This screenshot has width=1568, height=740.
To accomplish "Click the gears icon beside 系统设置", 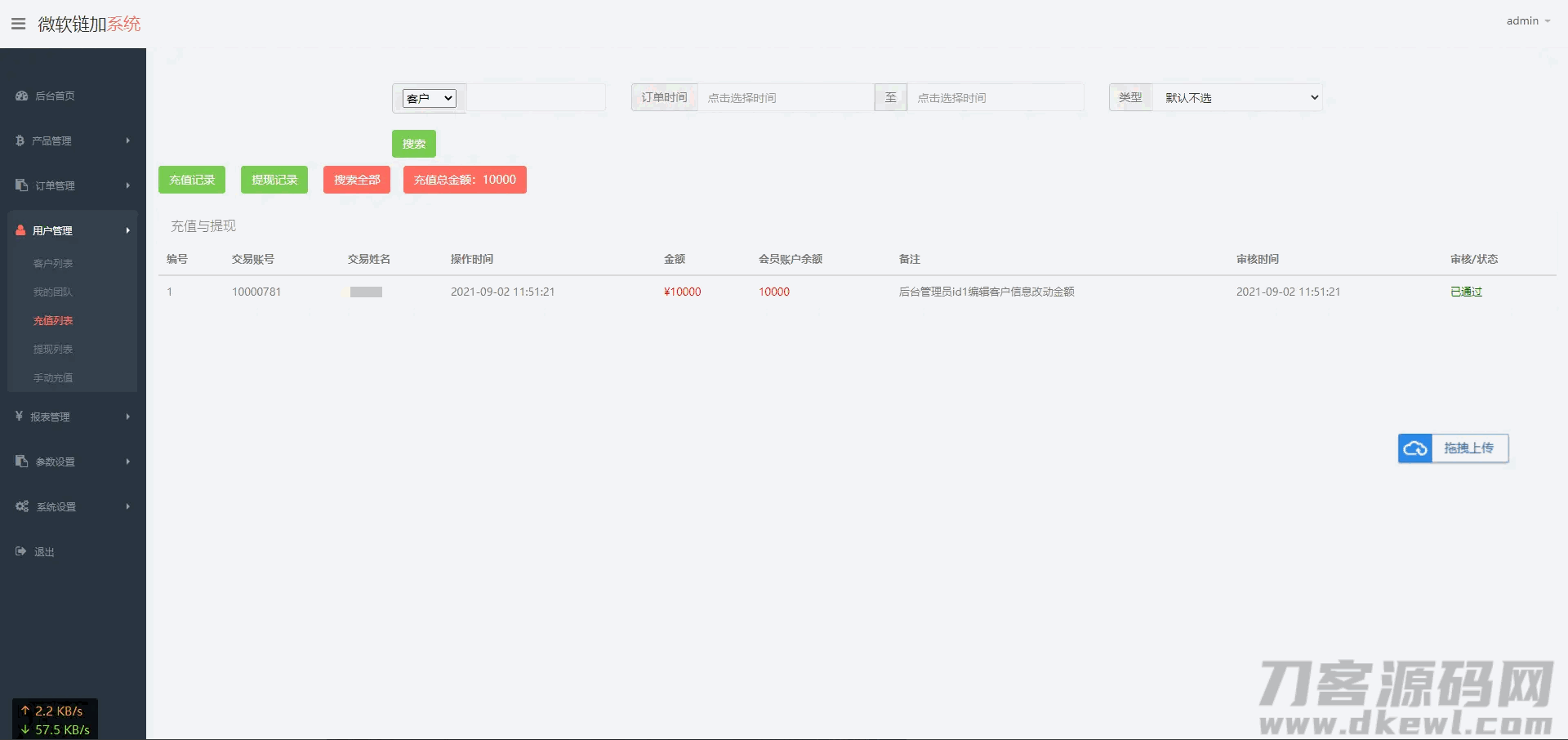I will click(x=22, y=506).
